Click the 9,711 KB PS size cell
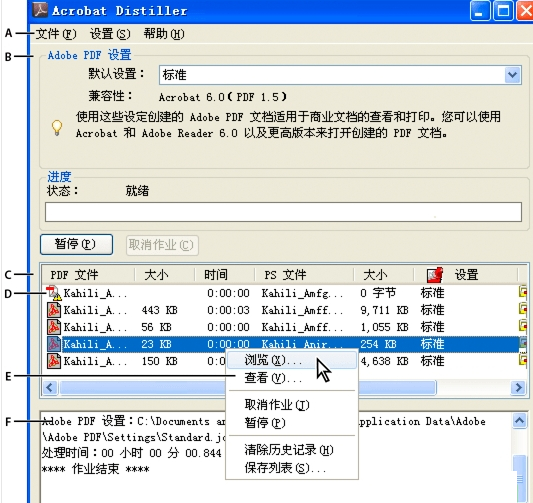The width and height of the screenshot is (533, 503). 384,310
